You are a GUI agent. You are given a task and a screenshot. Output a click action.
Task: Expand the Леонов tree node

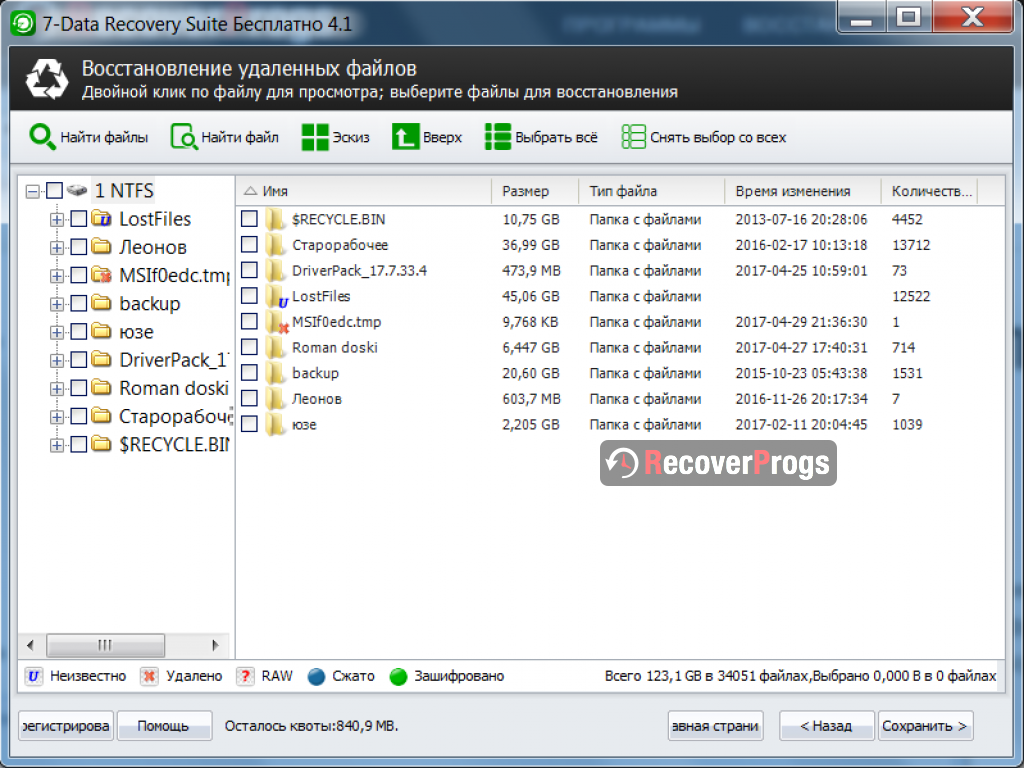[56, 248]
